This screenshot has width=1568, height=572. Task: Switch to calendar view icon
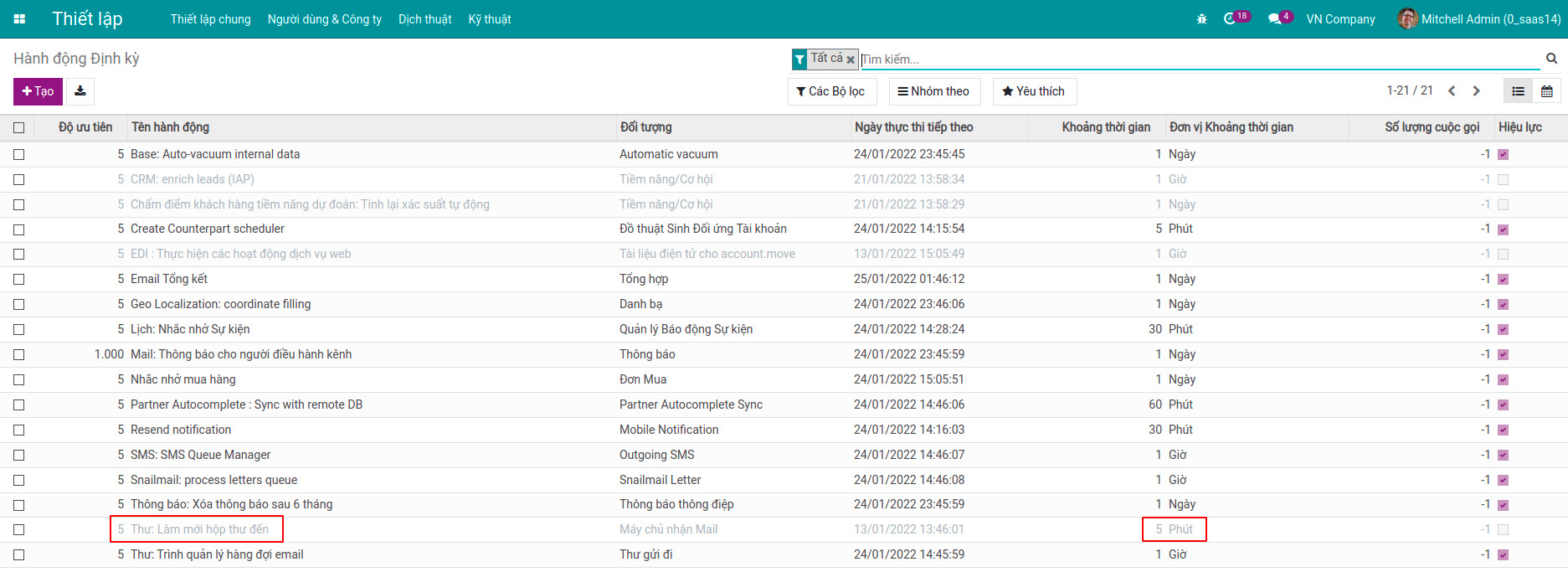click(x=1546, y=91)
